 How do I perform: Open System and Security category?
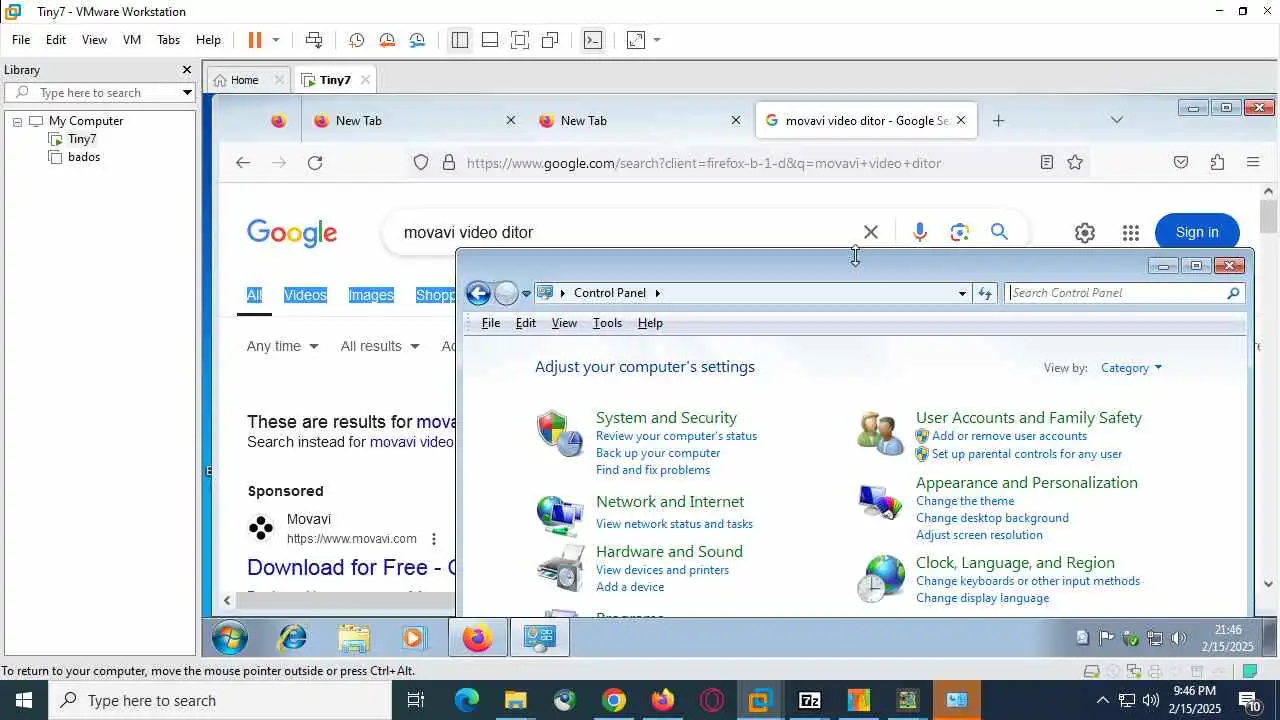click(666, 418)
